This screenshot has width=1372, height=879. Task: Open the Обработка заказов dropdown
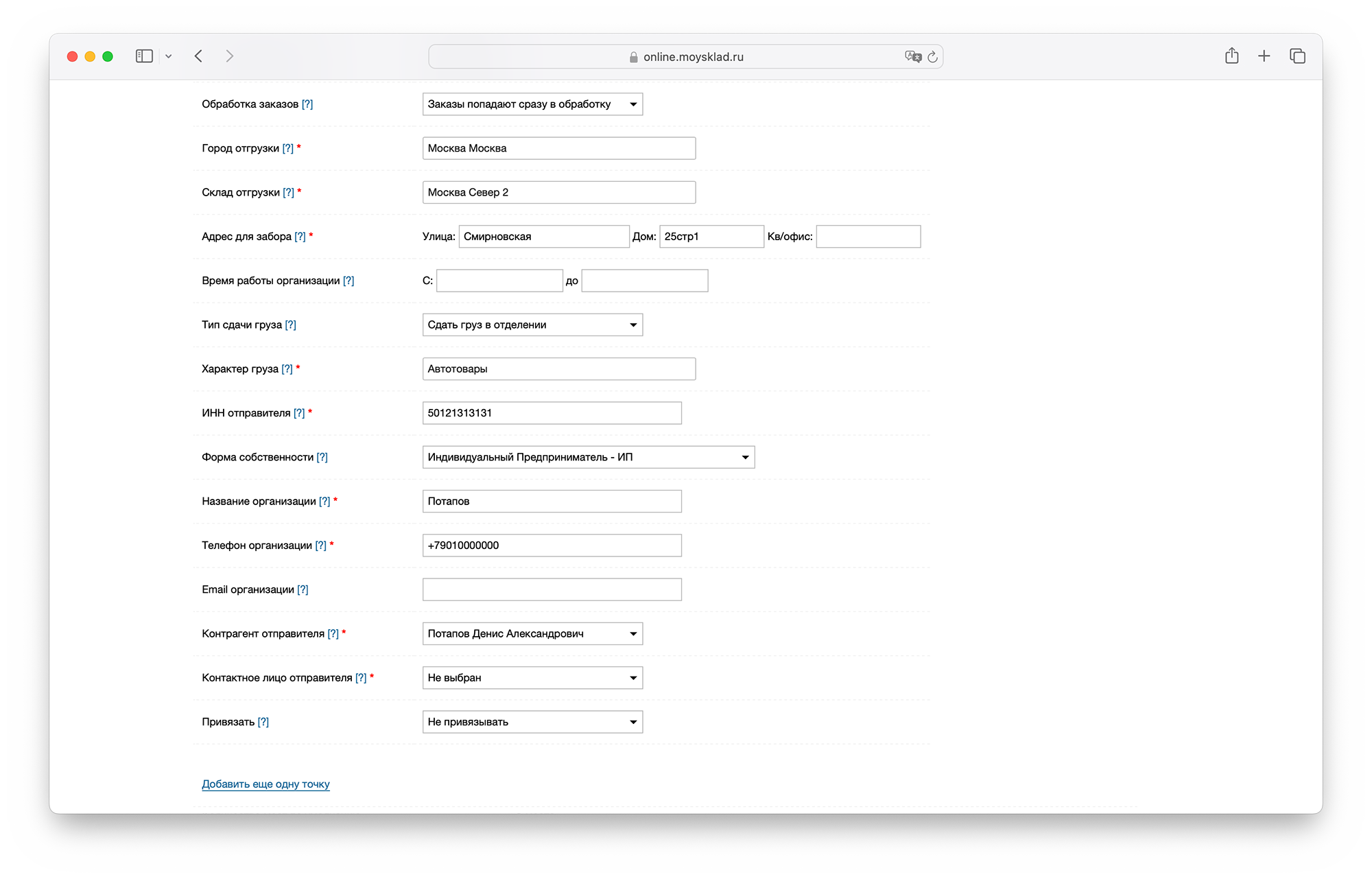(532, 104)
